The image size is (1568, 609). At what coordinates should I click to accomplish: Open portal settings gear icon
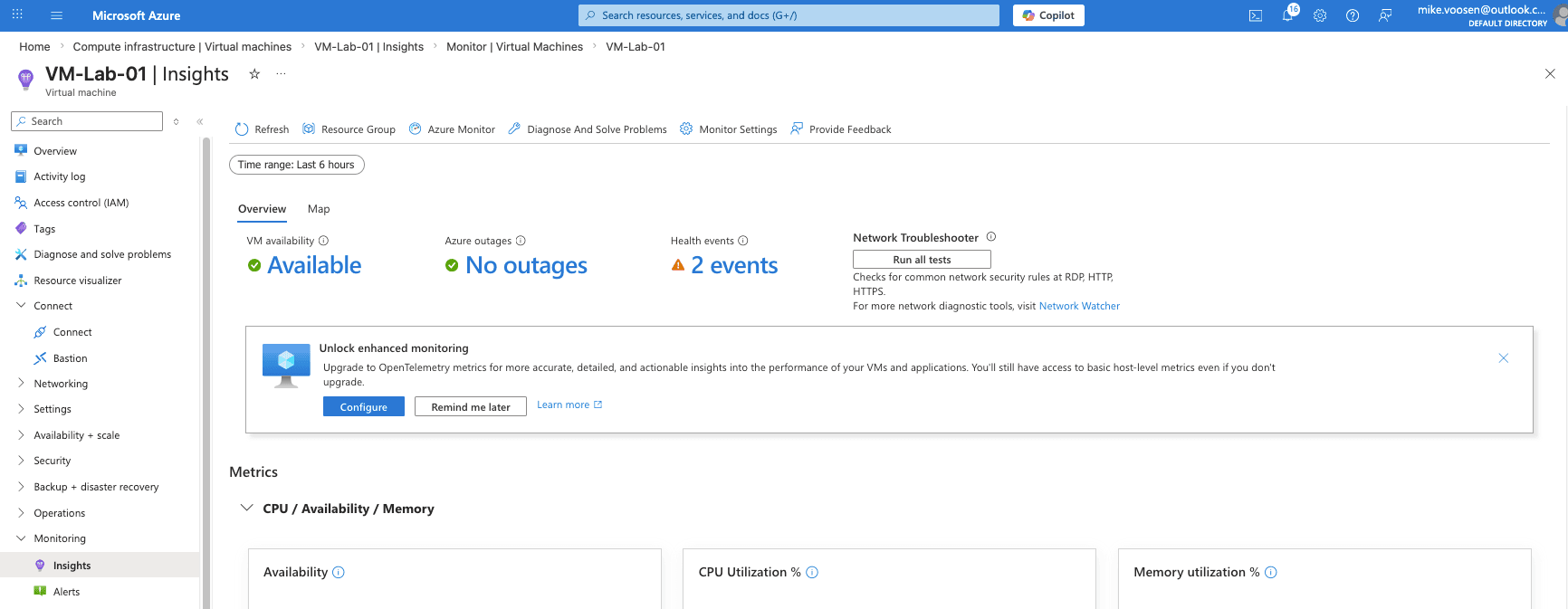pyautogui.click(x=1320, y=15)
